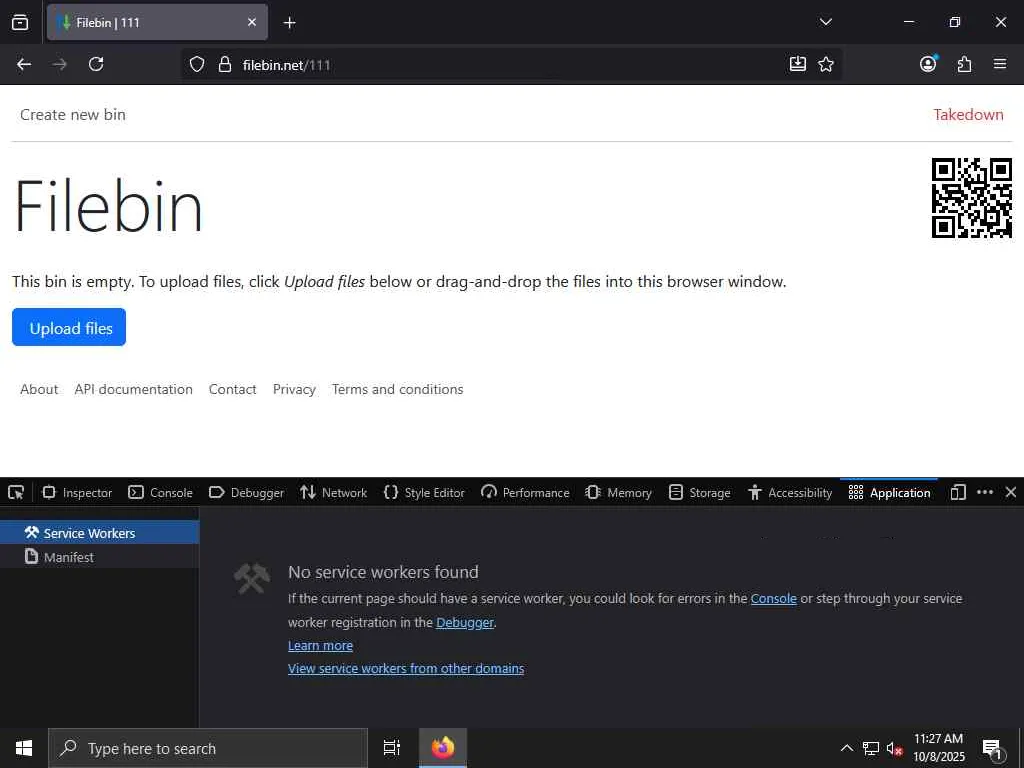Viewport: 1024px width, 768px height.
Task: Open tracking protection shield icon
Action: click(x=197, y=64)
